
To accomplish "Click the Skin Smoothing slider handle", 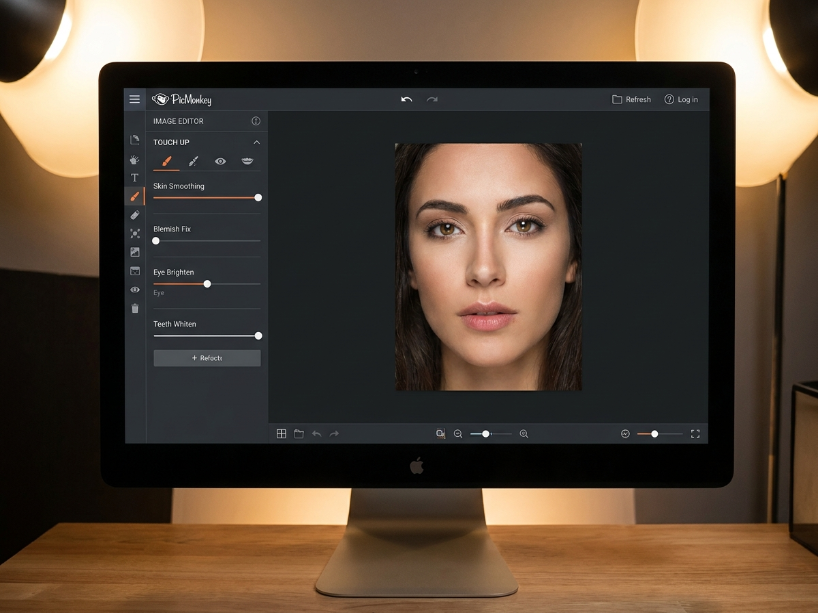I will 258,198.
